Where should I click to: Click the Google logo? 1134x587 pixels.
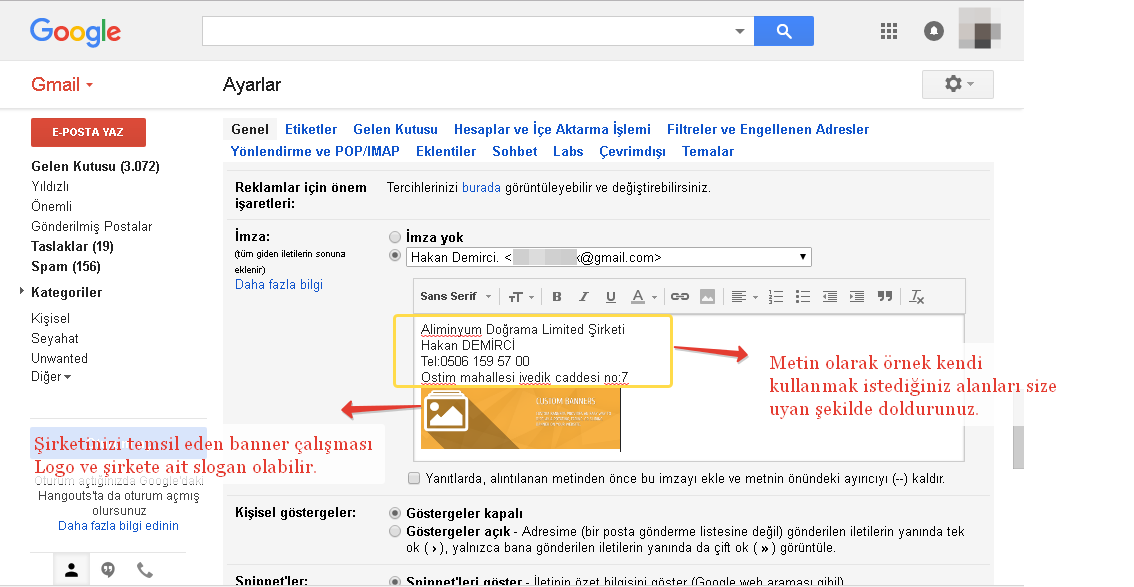tap(75, 32)
